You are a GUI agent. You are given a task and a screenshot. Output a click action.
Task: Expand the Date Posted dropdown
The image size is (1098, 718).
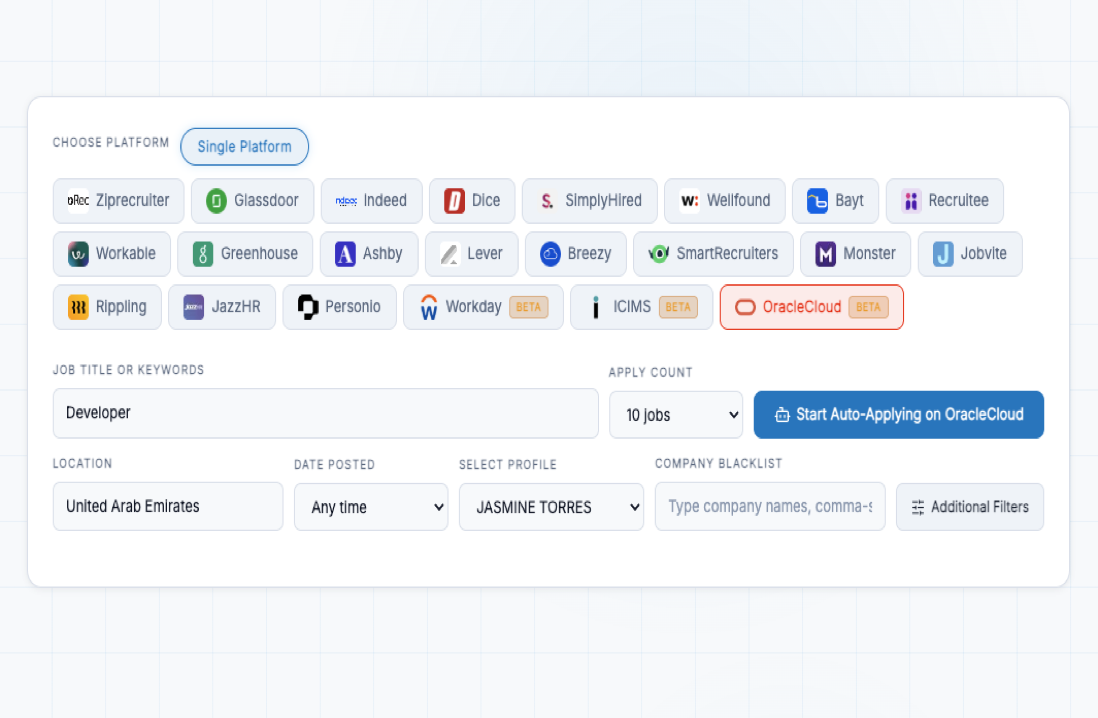click(371, 507)
